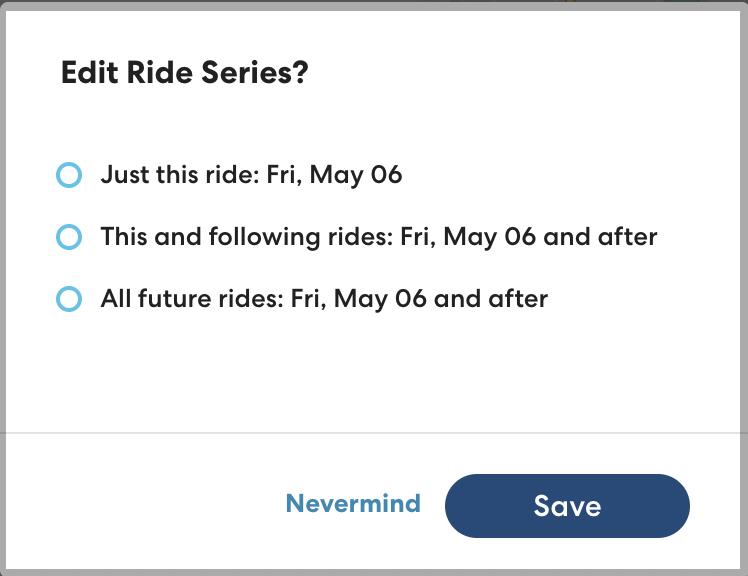Select the "Just this ride" radio button

pyautogui.click(x=68, y=176)
